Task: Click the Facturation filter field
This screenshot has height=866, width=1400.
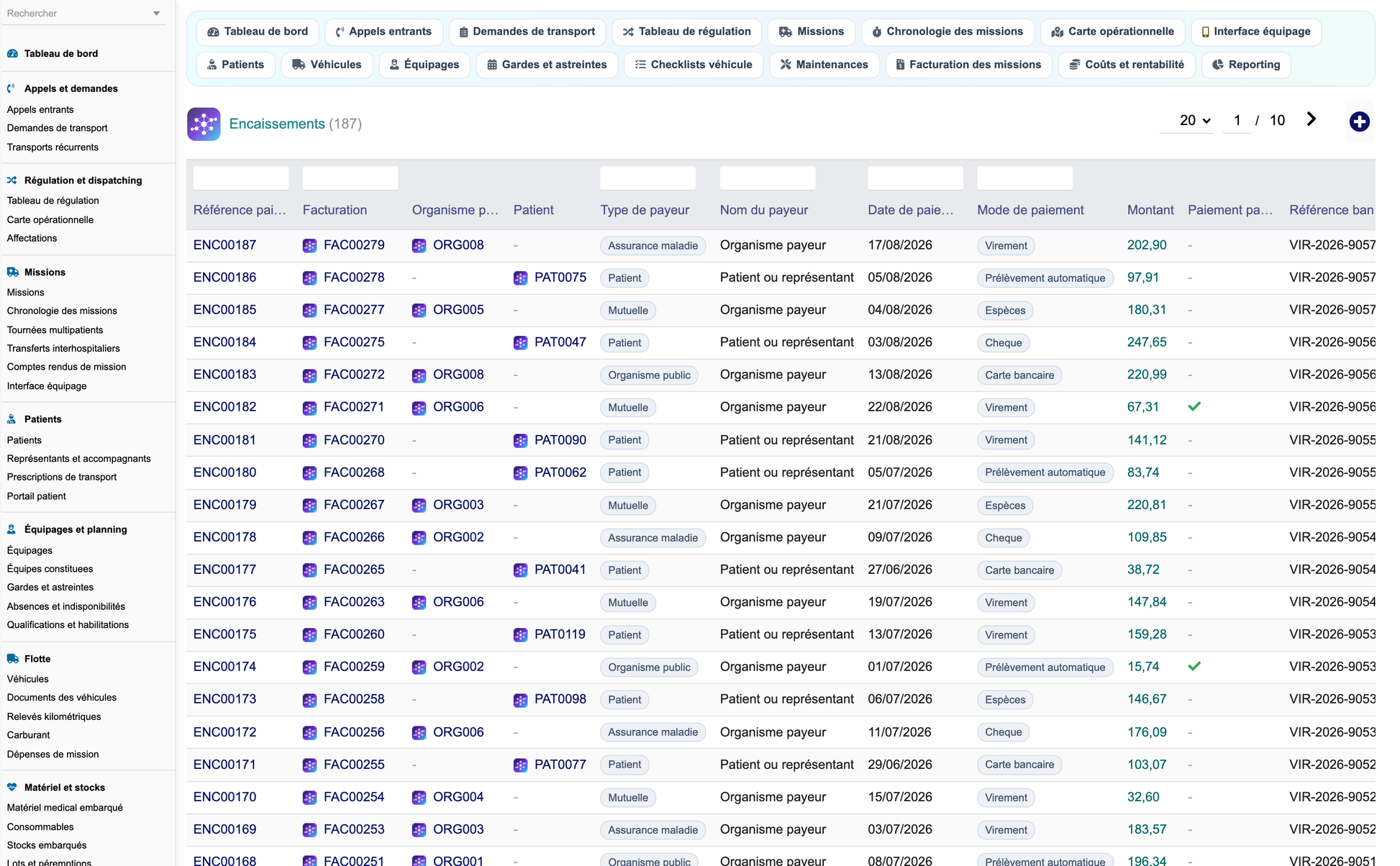Action: (x=350, y=178)
